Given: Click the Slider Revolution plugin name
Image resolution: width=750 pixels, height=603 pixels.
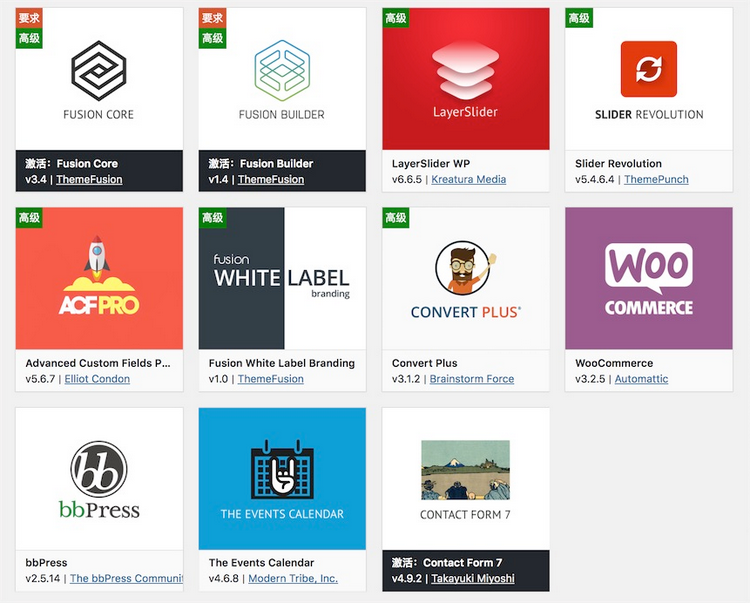Looking at the screenshot, I should [x=618, y=164].
